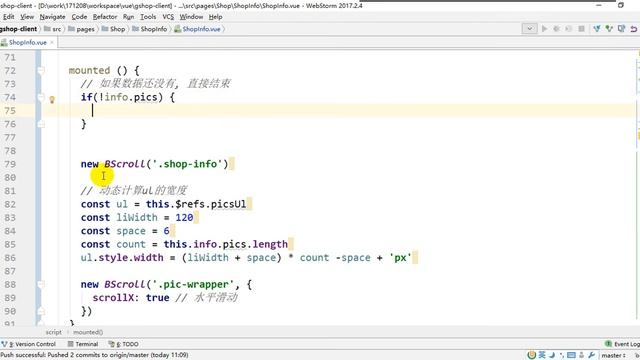Click '.pic-wrapper' string on line 88

pos(193,284)
